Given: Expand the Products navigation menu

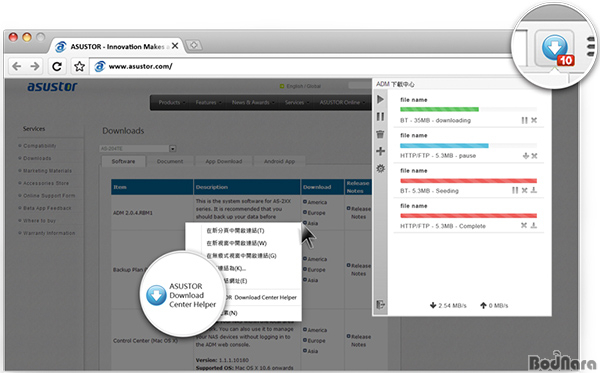Looking at the screenshot, I should pos(171,103).
